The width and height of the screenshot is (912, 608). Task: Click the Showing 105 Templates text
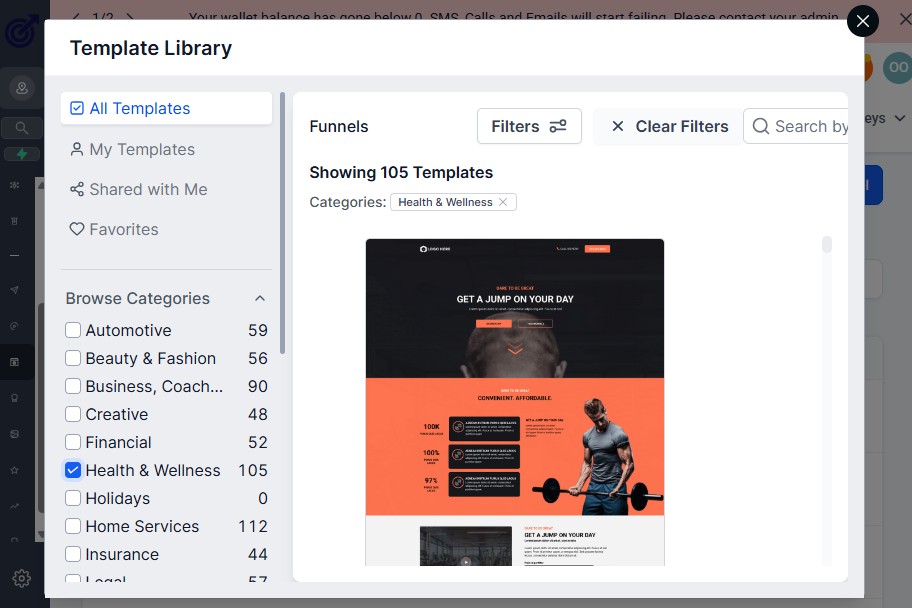(x=401, y=172)
